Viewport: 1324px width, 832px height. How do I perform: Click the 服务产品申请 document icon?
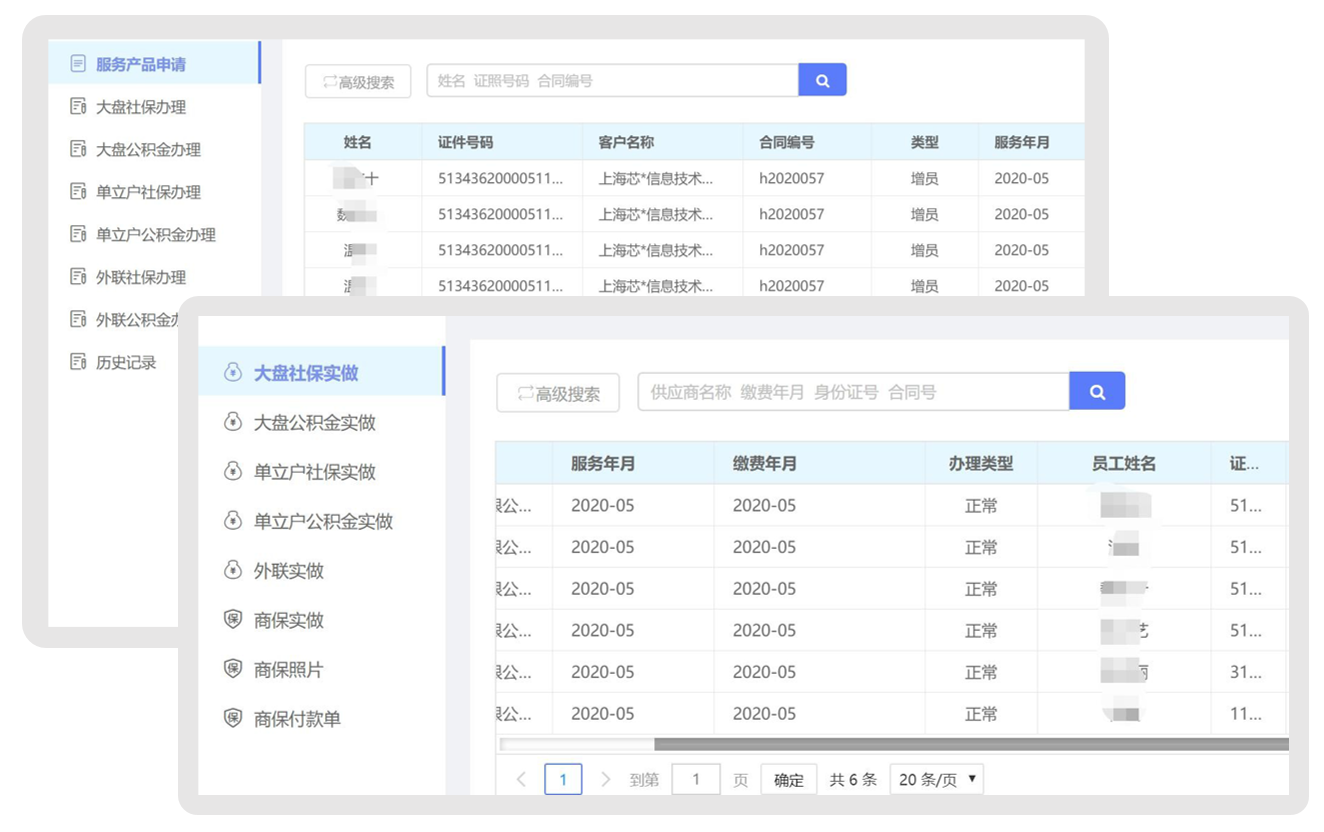click(78, 64)
